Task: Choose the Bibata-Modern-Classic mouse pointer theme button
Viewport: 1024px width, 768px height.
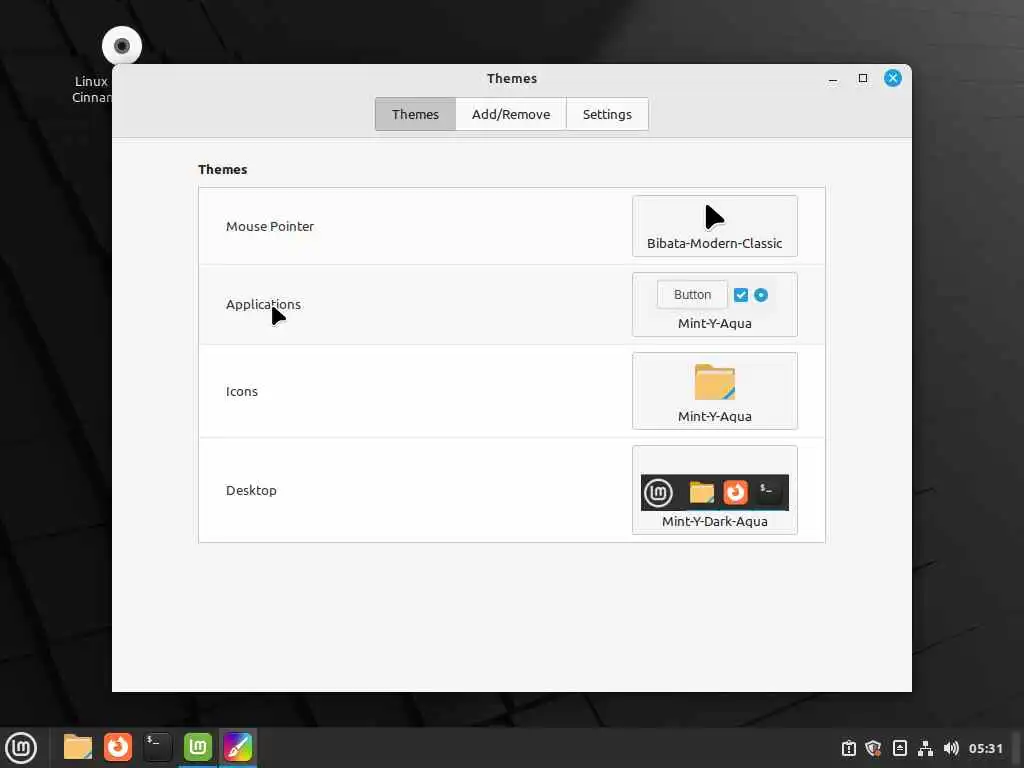Action: pyautogui.click(x=714, y=226)
